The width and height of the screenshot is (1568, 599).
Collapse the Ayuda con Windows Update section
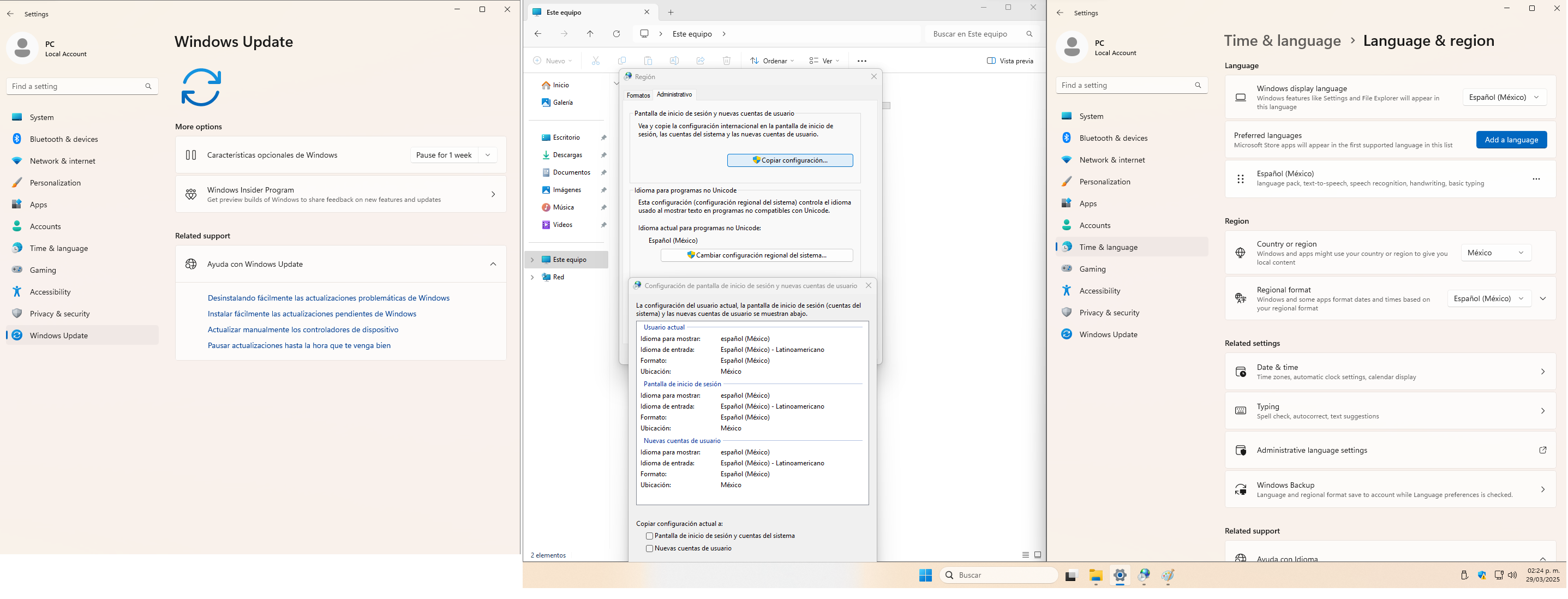tap(493, 264)
